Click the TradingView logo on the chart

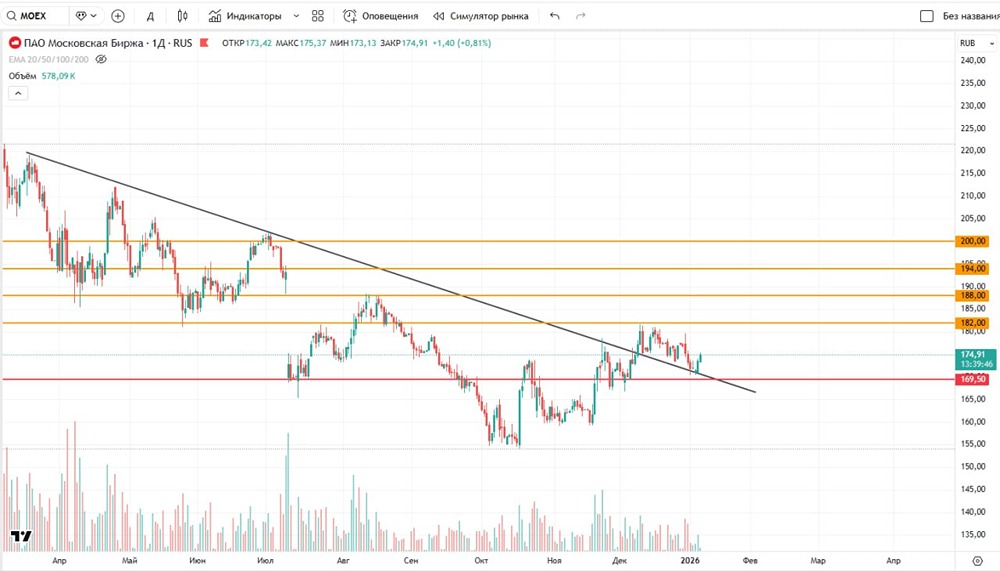pyautogui.click(x=21, y=536)
